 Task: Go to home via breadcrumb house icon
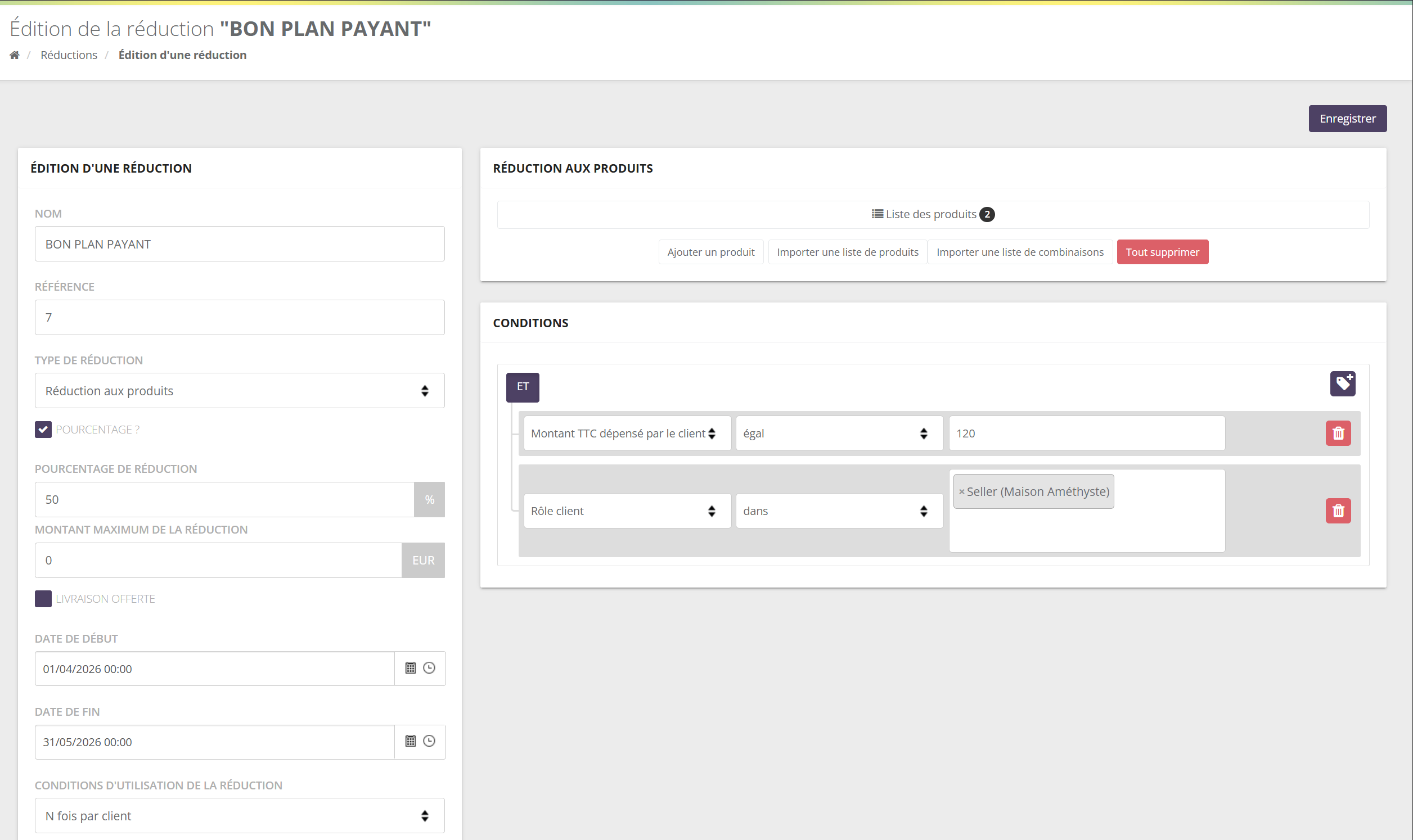15,55
